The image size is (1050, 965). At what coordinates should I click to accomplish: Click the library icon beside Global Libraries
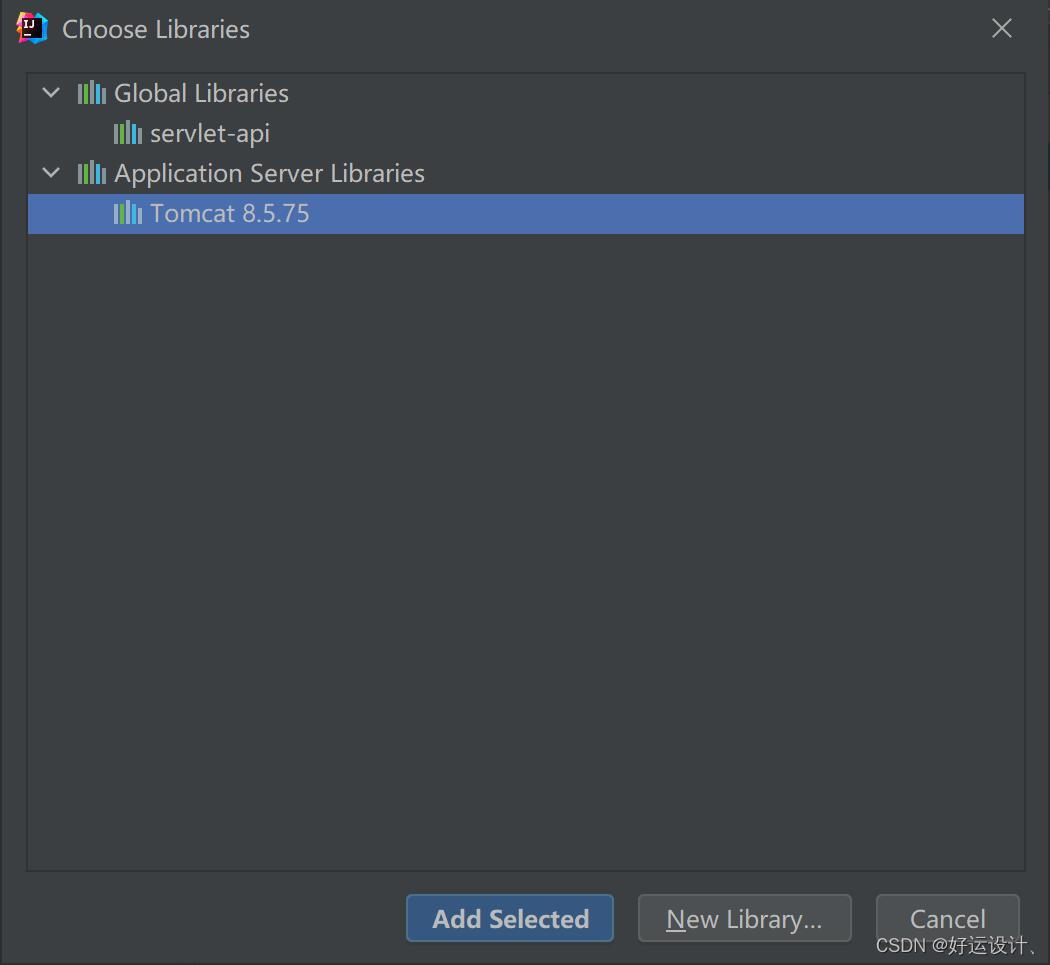[90, 93]
